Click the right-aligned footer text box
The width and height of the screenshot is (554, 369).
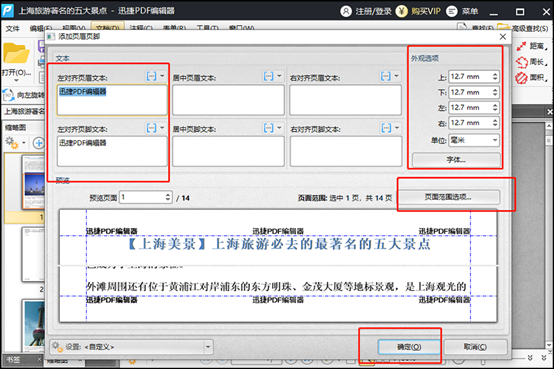click(x=346, y=151)
